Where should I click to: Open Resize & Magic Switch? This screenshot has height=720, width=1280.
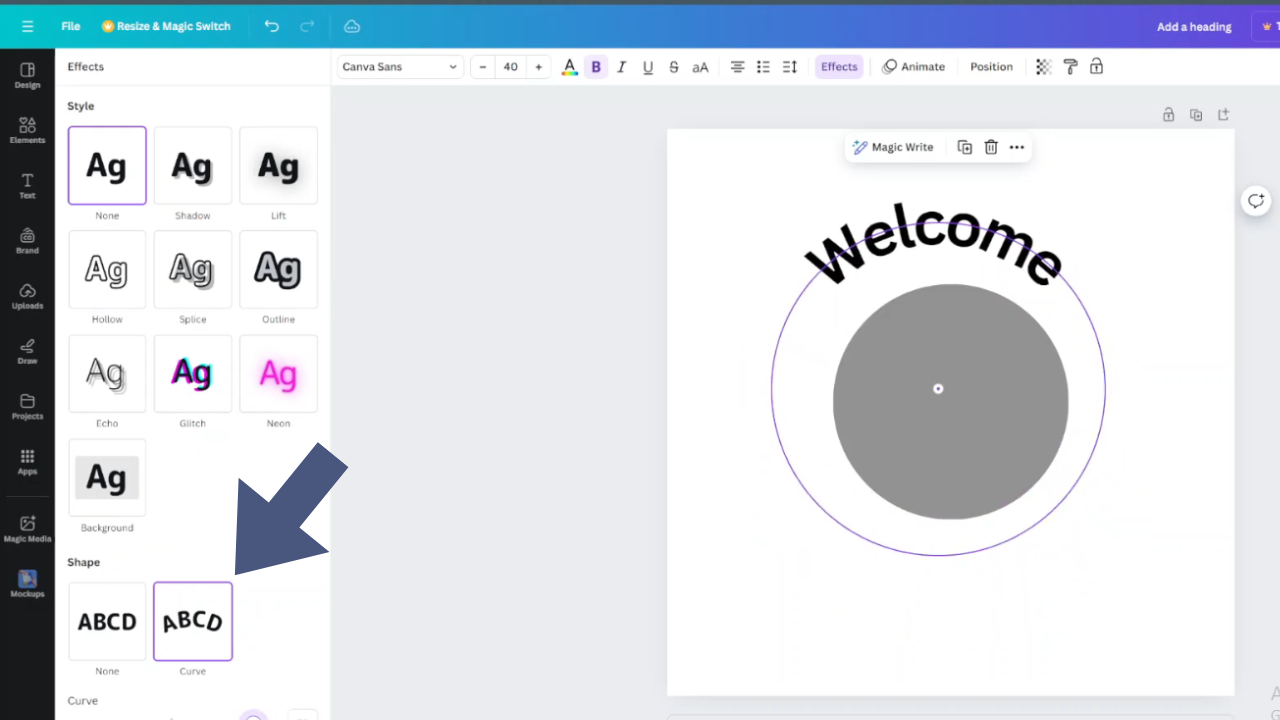(x=166, y=26)
